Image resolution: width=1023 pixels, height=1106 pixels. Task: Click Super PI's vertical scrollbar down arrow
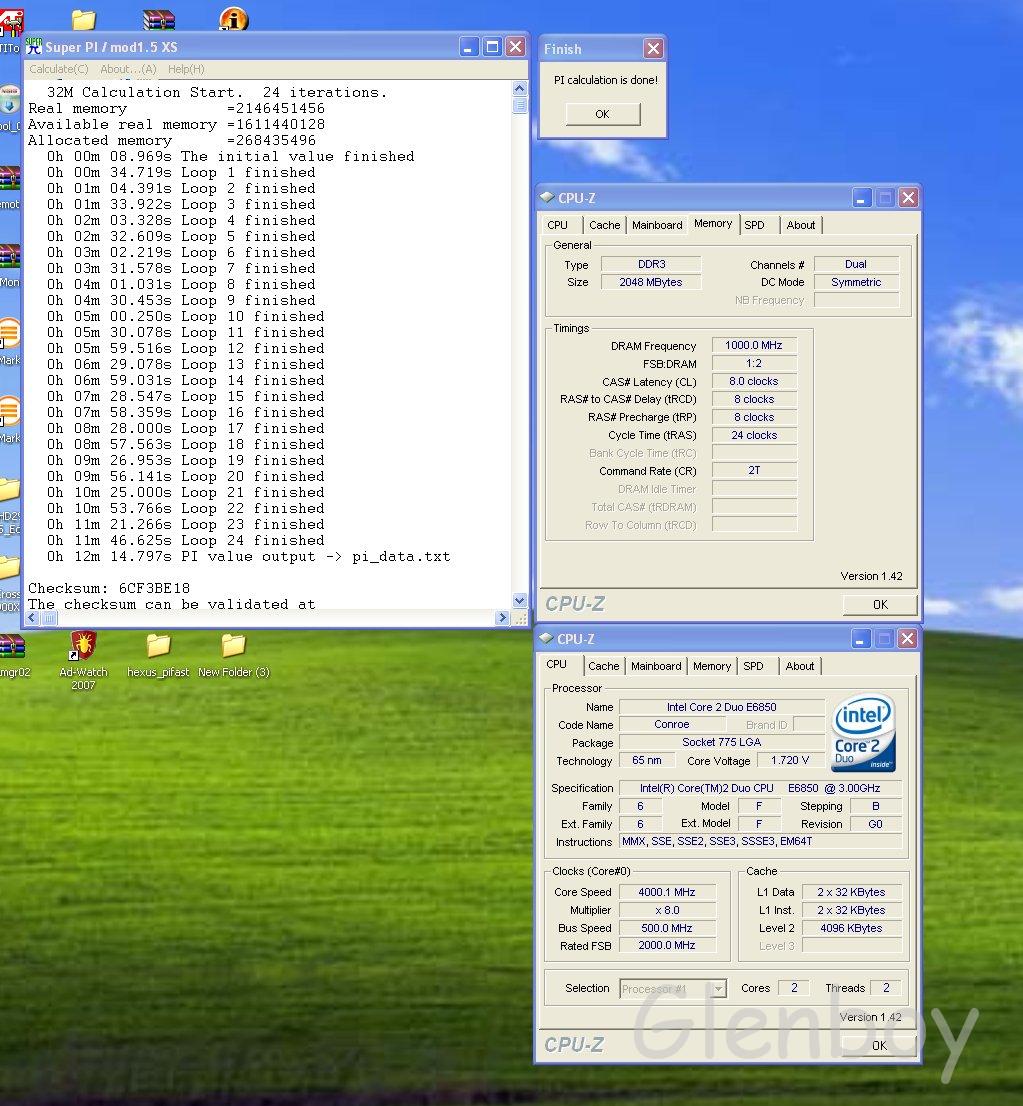519,601
